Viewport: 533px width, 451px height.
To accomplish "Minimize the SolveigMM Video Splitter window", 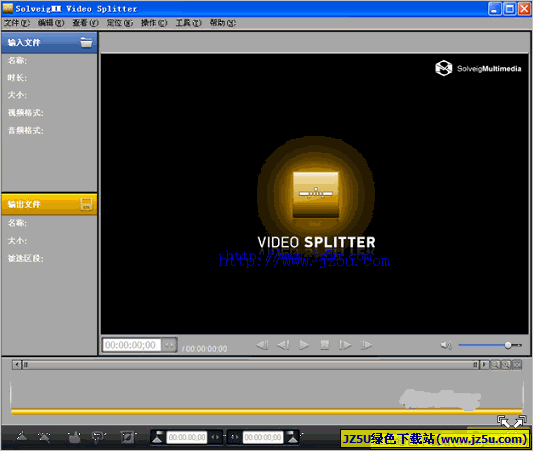I will click(494, 9).
